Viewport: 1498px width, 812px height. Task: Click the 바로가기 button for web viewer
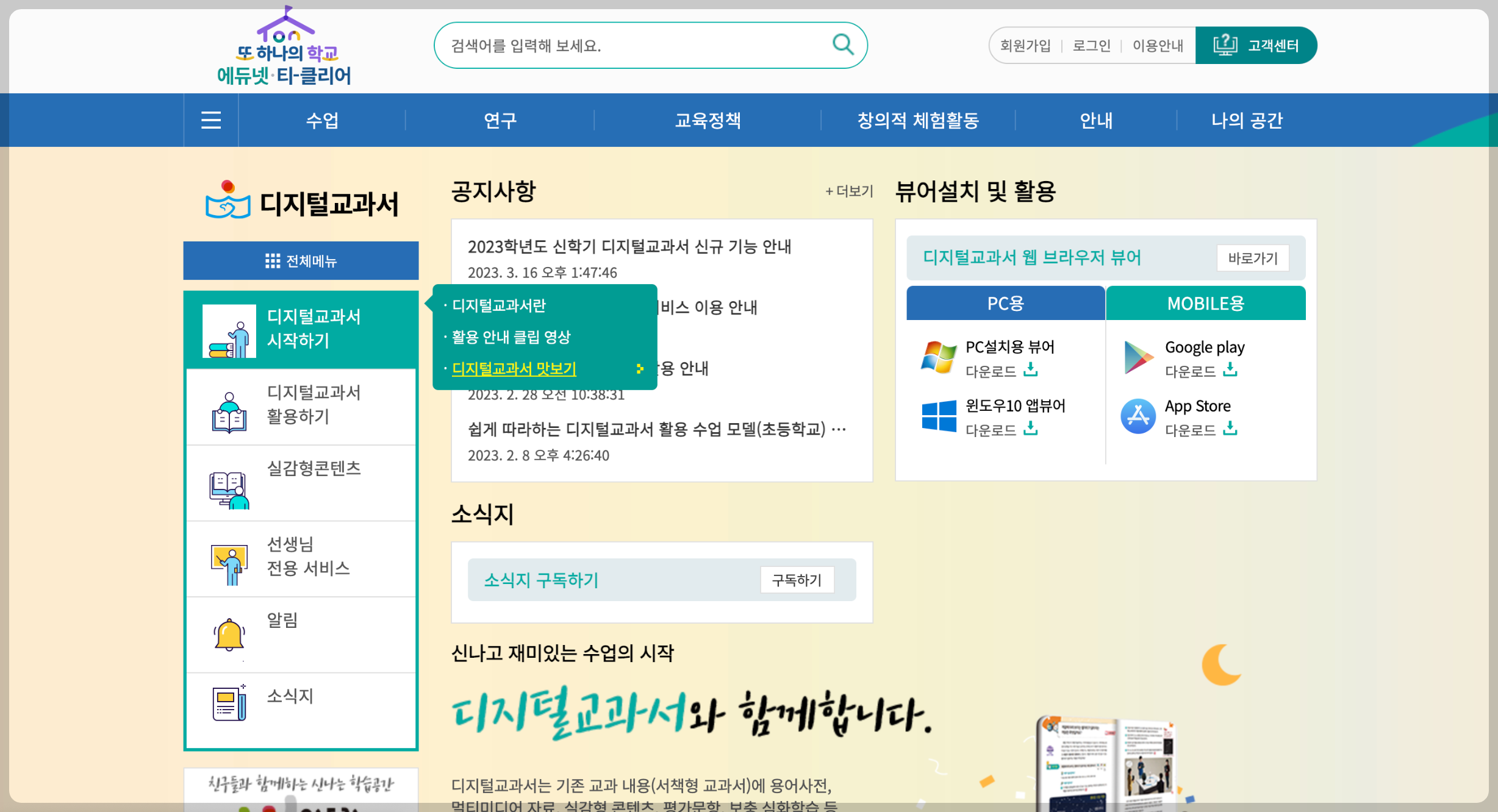1252,258
